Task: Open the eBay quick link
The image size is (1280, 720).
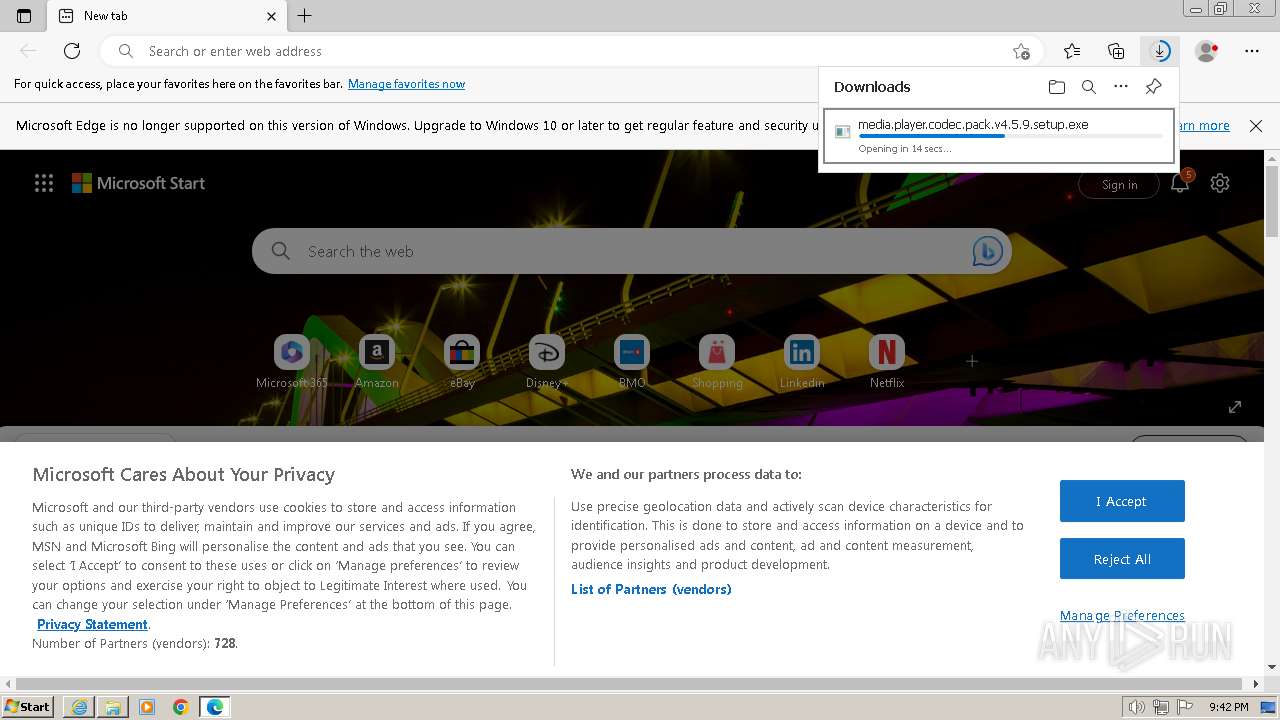Action: pos(462,362)
